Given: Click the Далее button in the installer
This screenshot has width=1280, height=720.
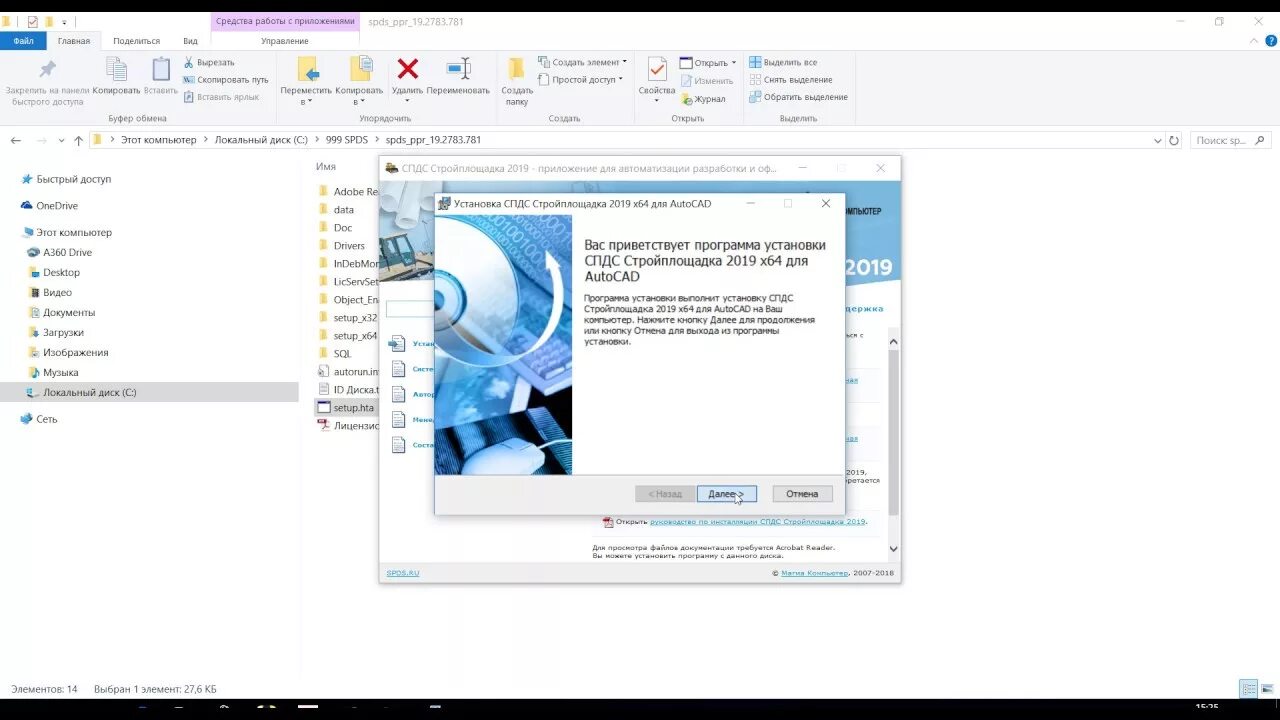Looking at the screenshot, I should click(726, 494).
